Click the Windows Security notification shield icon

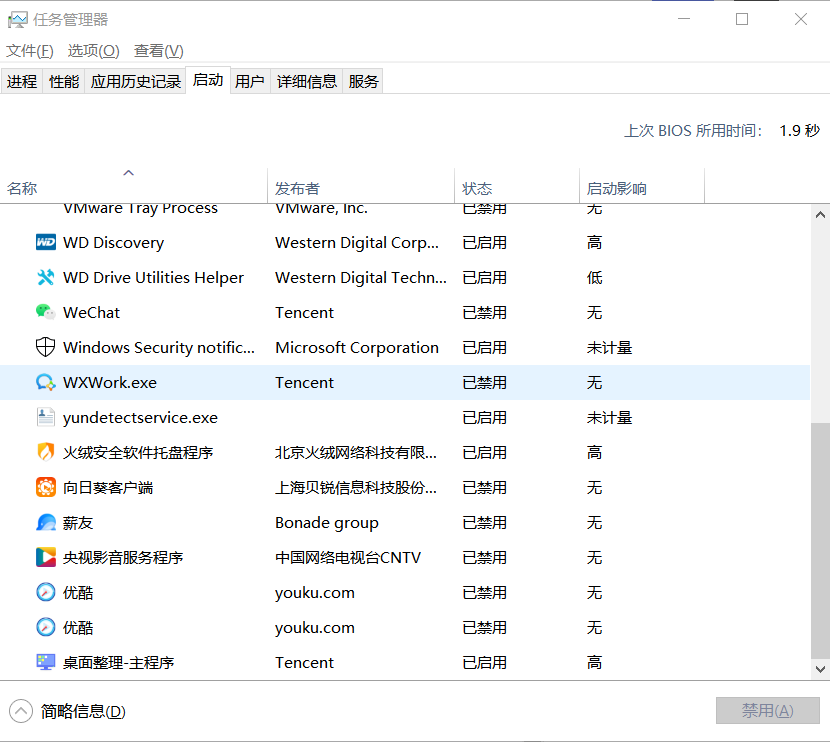pyautogui.click(x=45, y=347)
